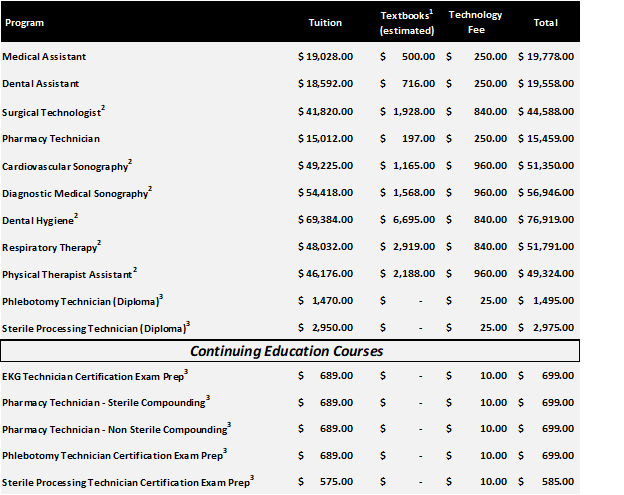Select the Physical Therapist Assistant program label

tap(69, 273)
